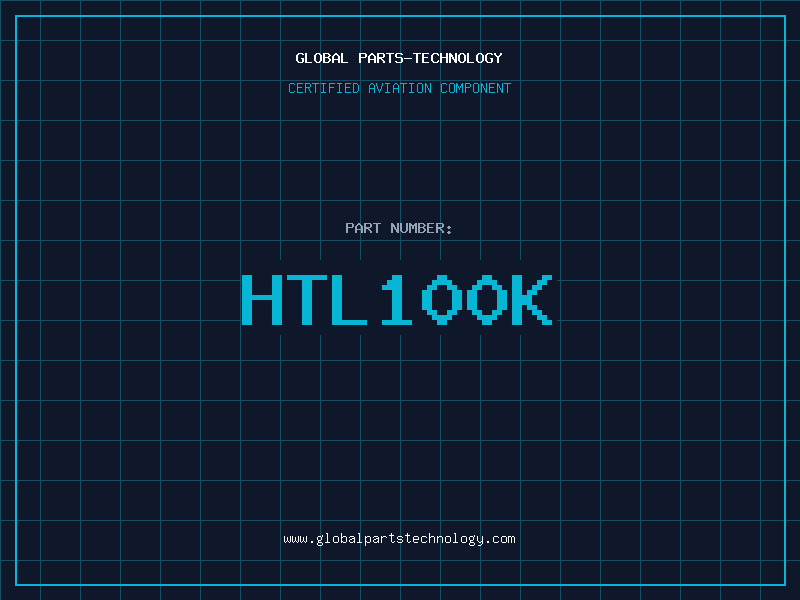Click the letter K ending the part number
Viewport: 800px width, 600px height.
(x=530, y=300)
